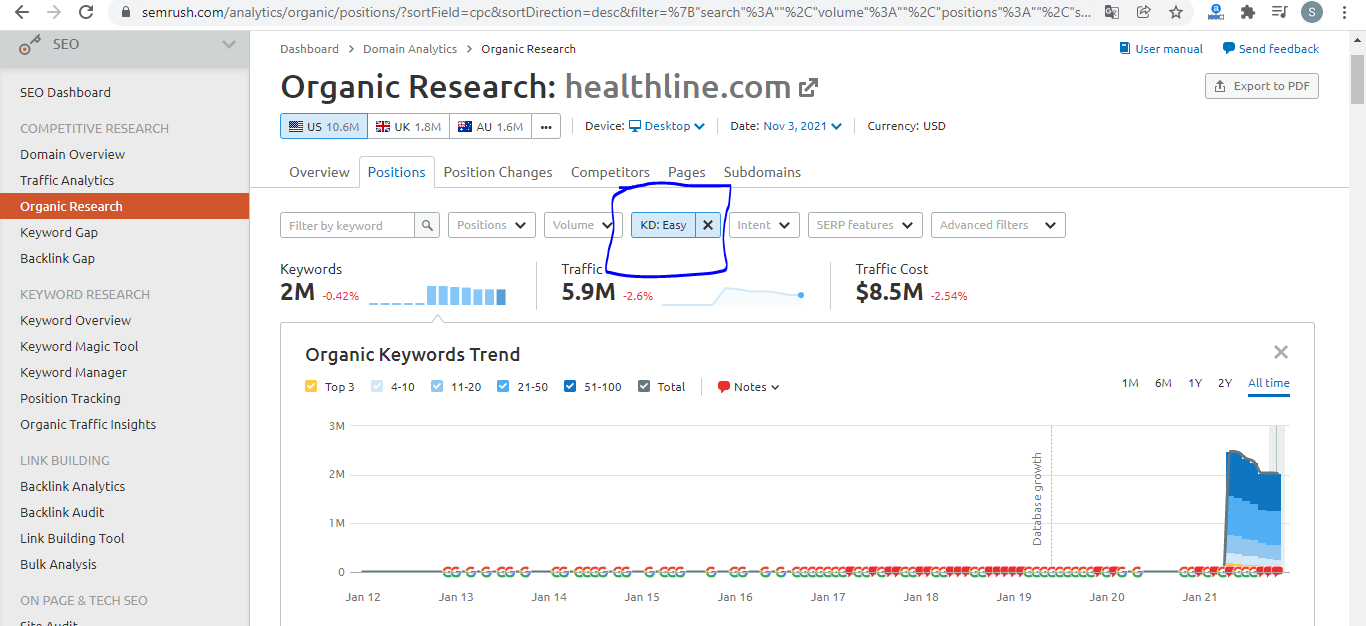Open the translate page icon in address bar
This screenshot has height=626, width=1366.
pyautogui.click(x=1112, y=12)
